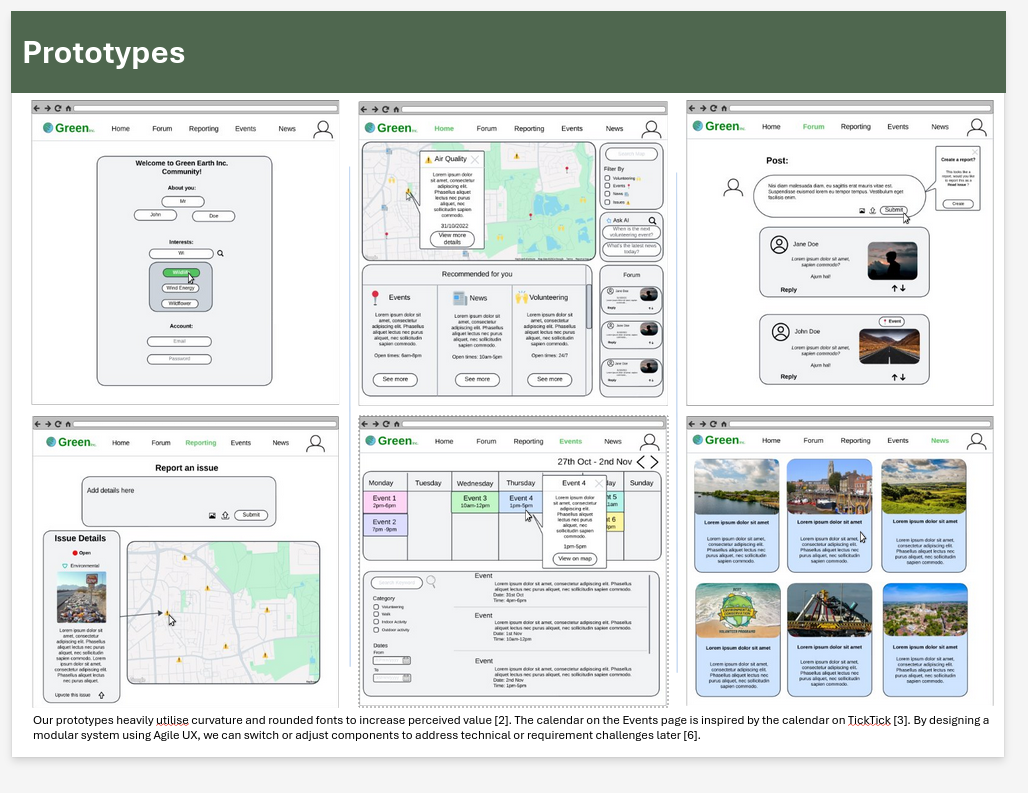Close the Air Quality popup on the map
Viewport: 1028px width, 793px height.
[x=475, y=159]
